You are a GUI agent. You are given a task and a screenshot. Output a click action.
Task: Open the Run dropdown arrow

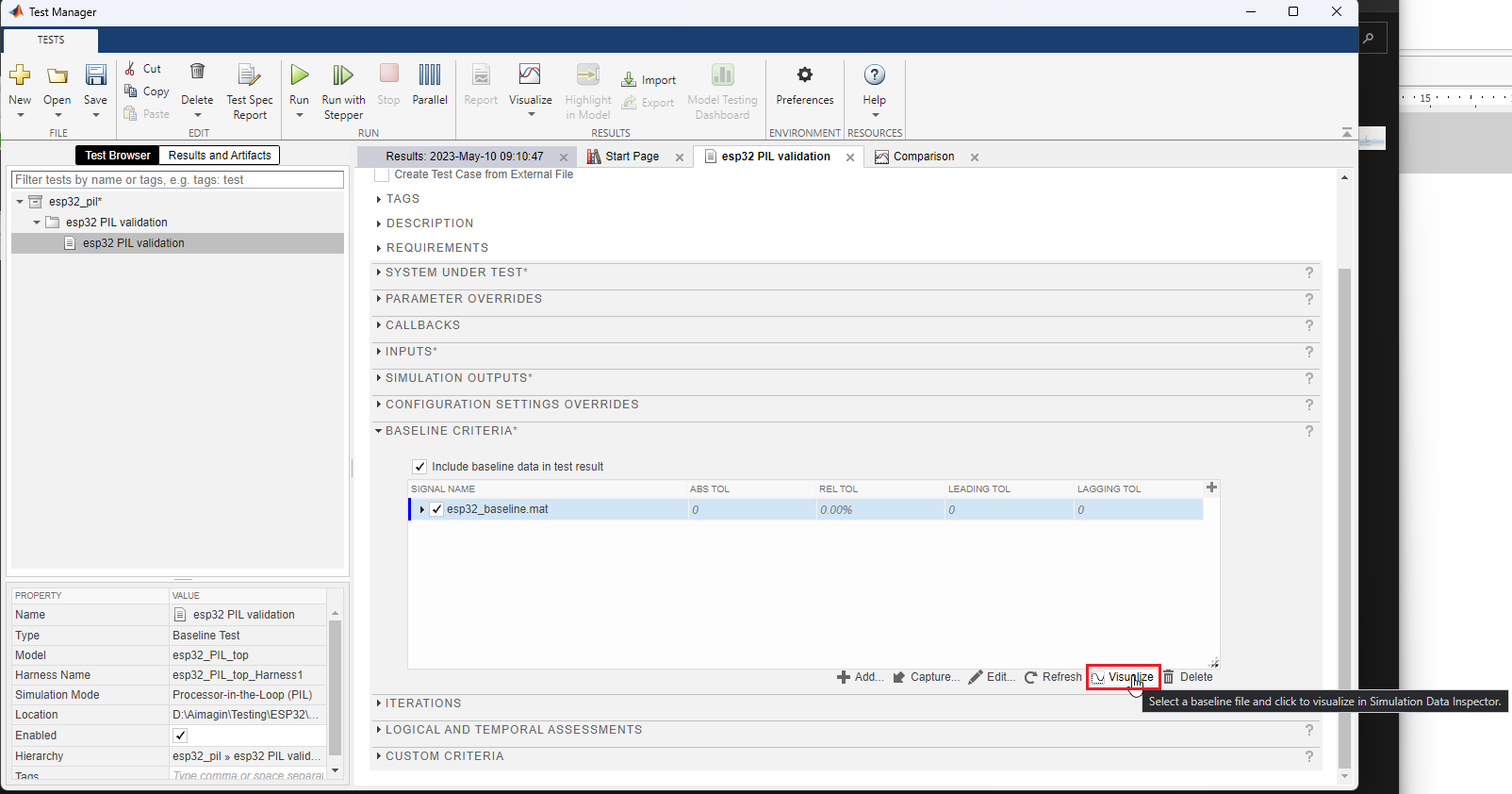[300, 115]
